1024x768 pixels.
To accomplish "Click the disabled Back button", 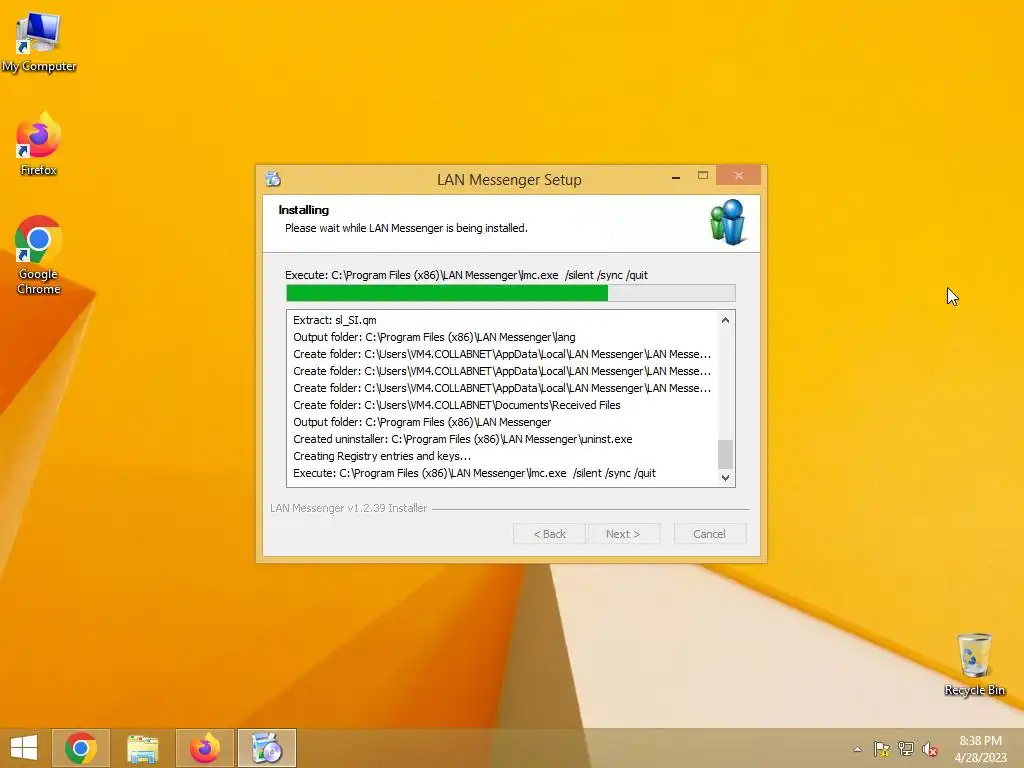I will (x=549, y=534).
